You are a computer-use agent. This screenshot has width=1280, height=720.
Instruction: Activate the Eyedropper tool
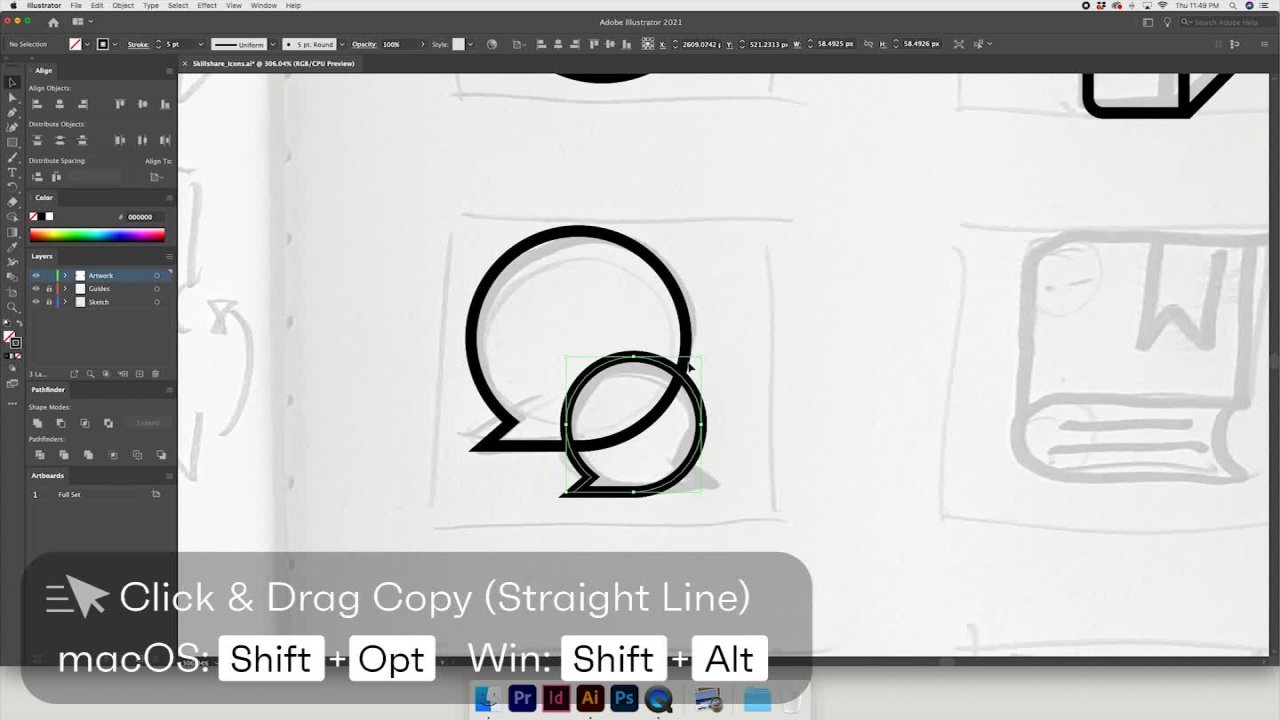pyautogui.click(x=12, y=247)
